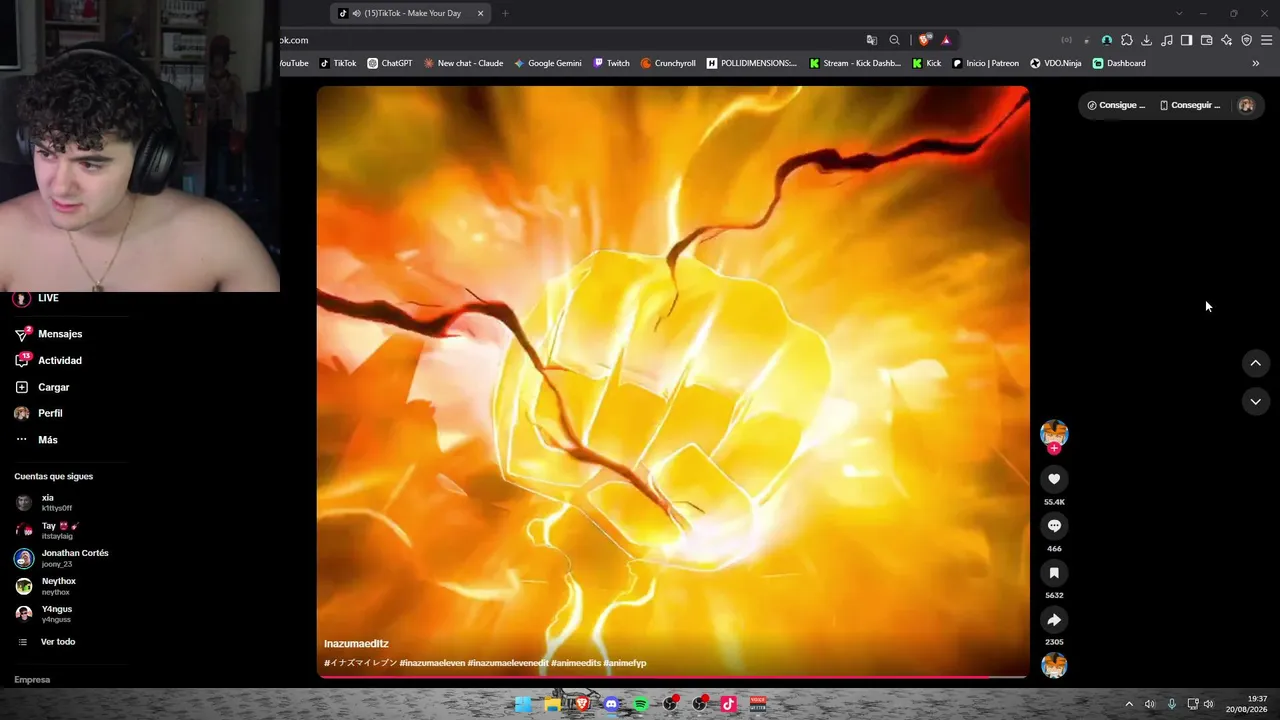
Task: Open the Empresa footer link
Action: click(32, 680)
